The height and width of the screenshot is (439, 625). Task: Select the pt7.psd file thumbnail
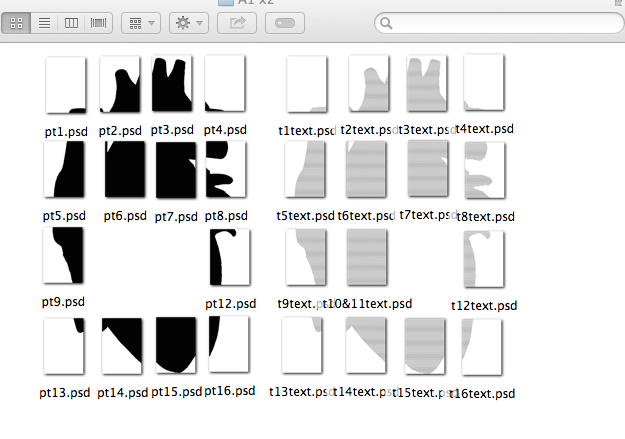[x=176, y=170]
